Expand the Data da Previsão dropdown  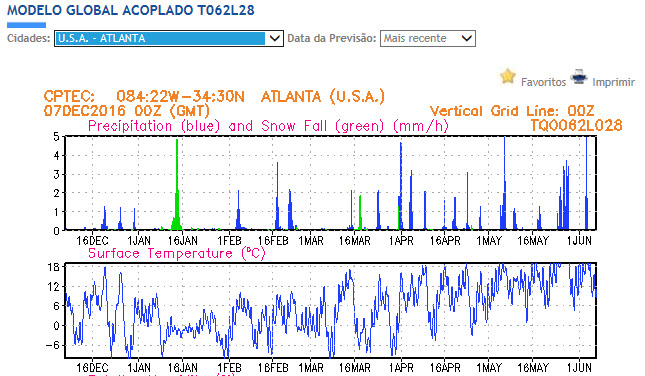tap(428, 38)
